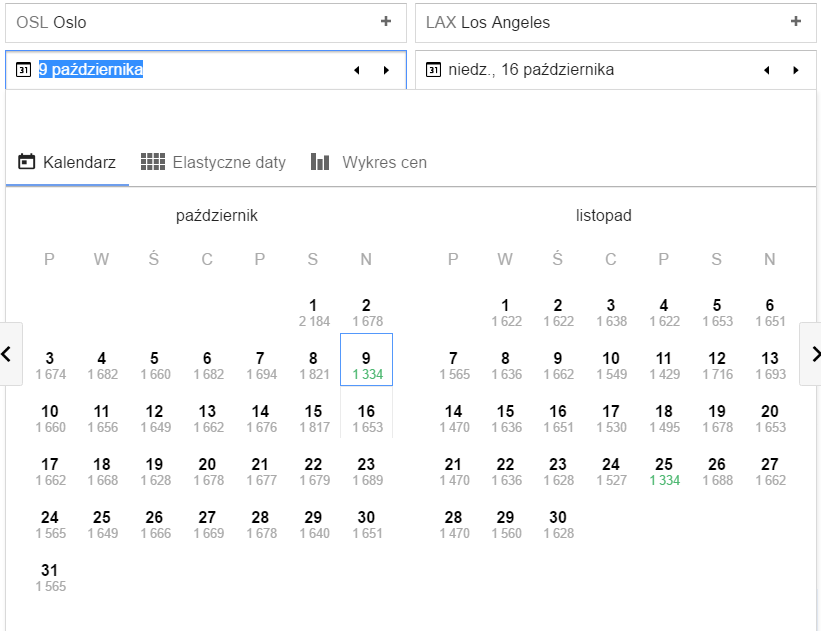821x631 pixels.
Task: Select November 11 priced 1 429
Action: [664, 366]
